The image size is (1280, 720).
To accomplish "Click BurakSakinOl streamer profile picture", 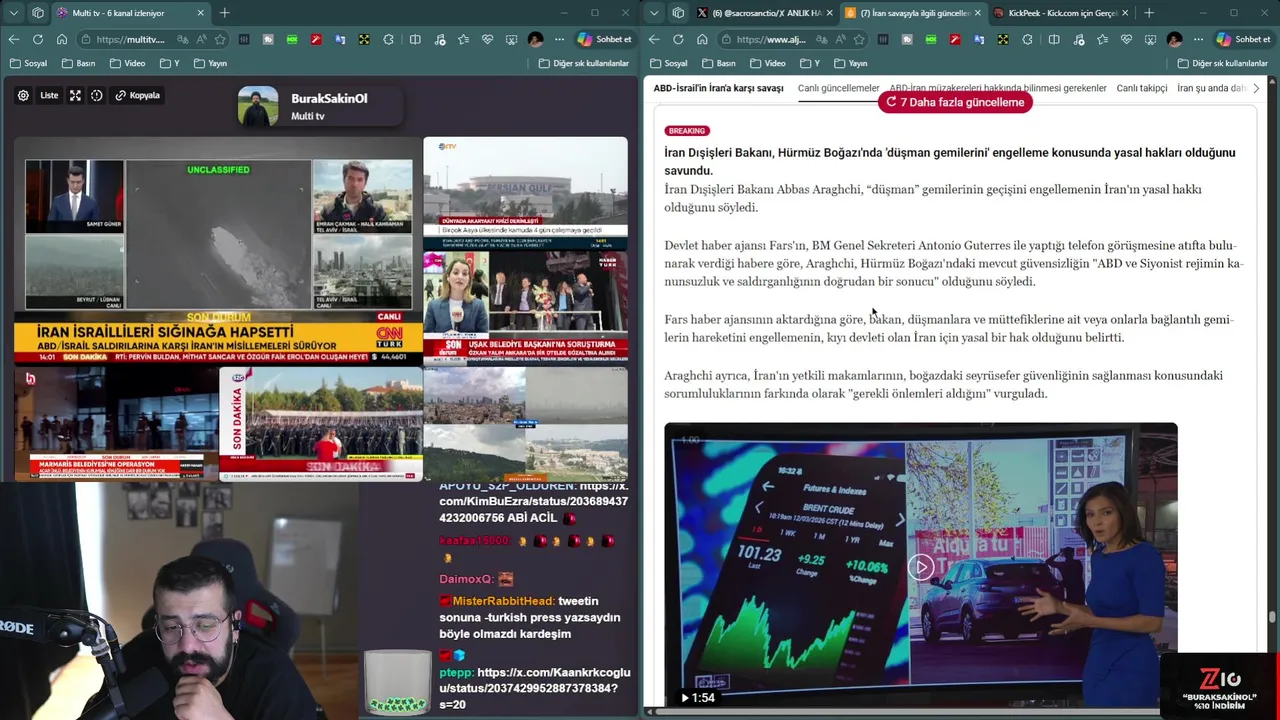I will [258, 106].
